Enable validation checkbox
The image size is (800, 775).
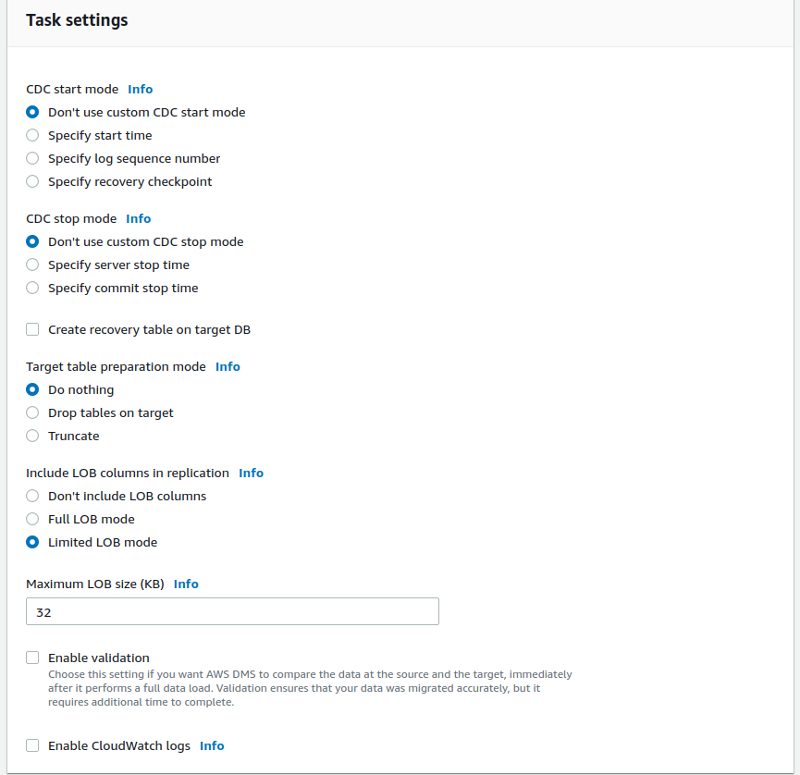[x=32, y=657]
